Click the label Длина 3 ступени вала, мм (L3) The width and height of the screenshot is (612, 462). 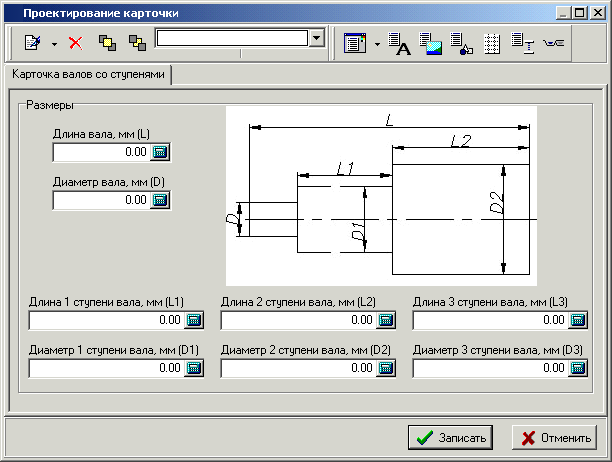click(x=490, y=302)
